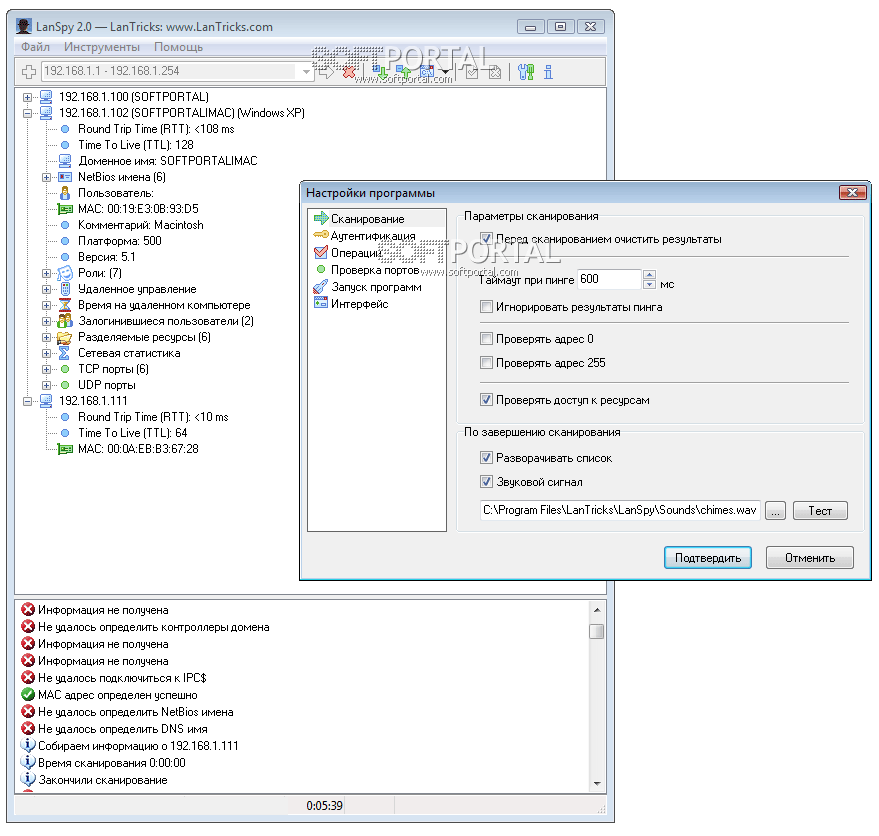Screen dimensions: 879x836
Task: Decrease ping timeout with spinner down arrow
Action: click(x=649, y=284)
